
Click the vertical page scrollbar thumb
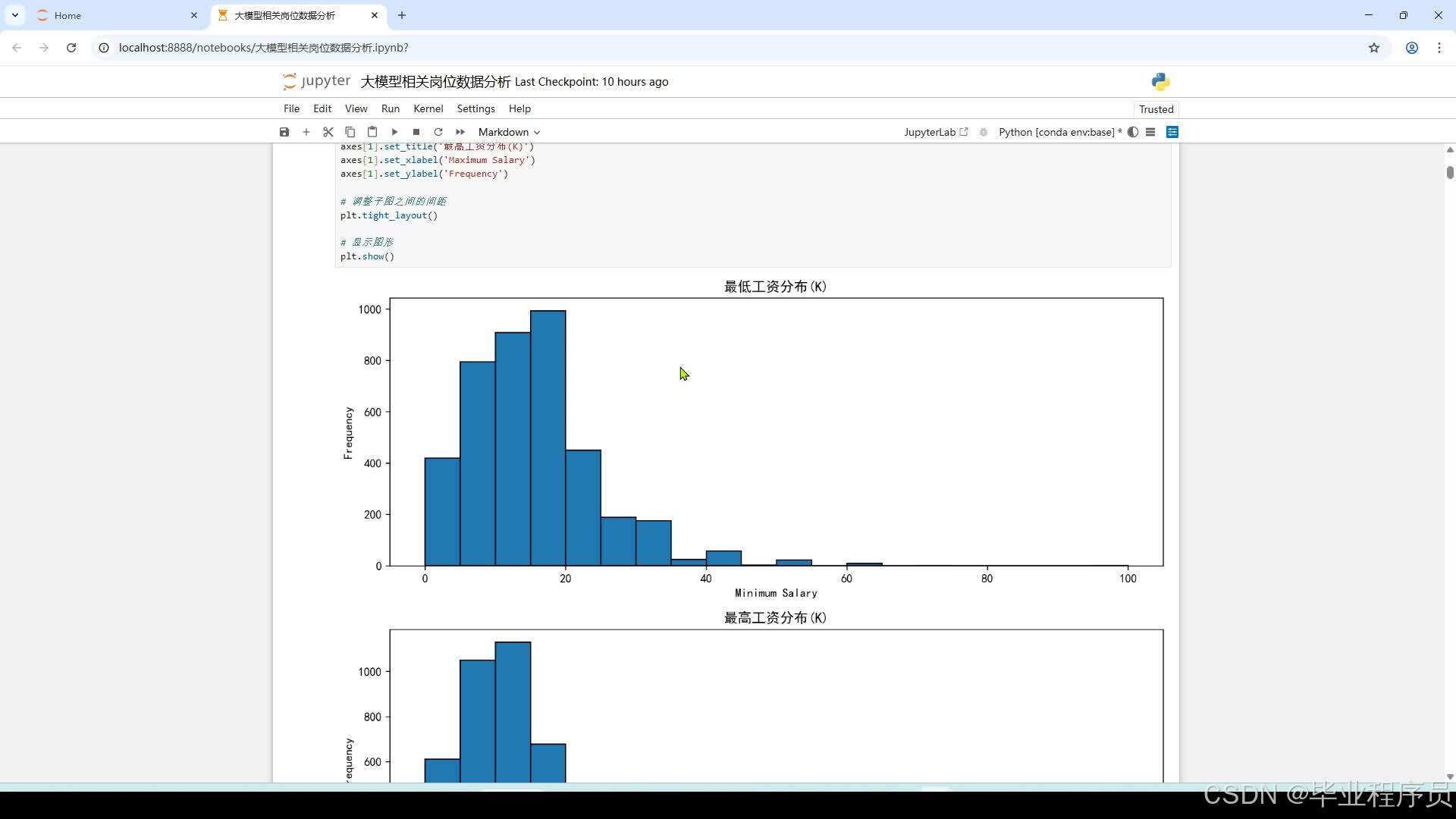pyautogui.click(x=1450, y=172)
